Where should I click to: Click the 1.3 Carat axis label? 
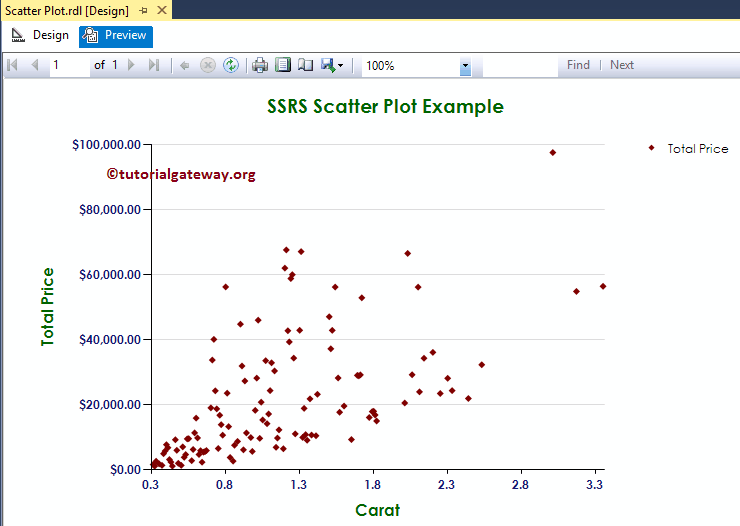pos(299,484)
